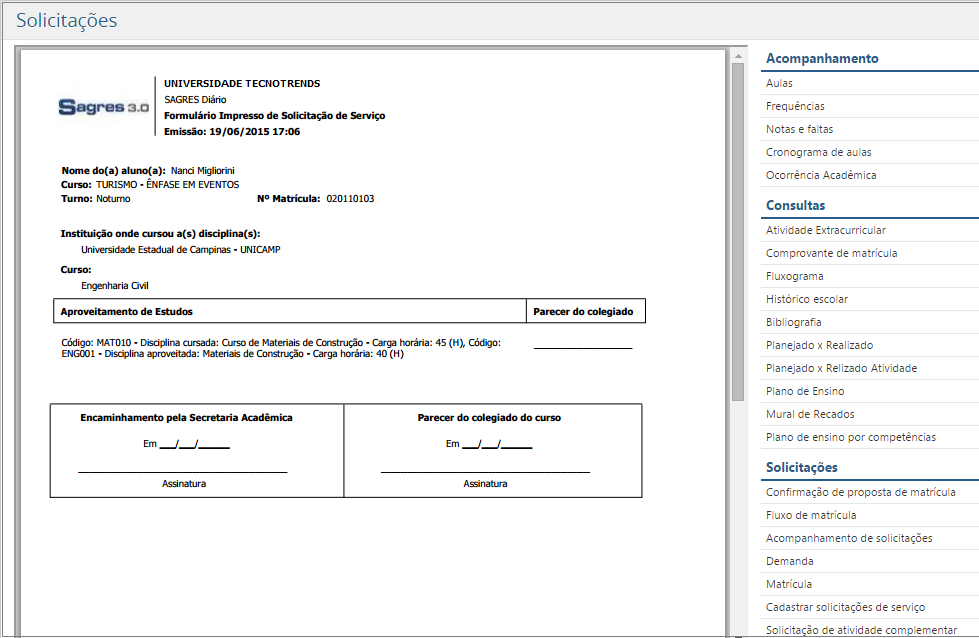This screenshot has height=638, width=979.
Task: Select the Solicitações section header
Action: coord(800,465)
